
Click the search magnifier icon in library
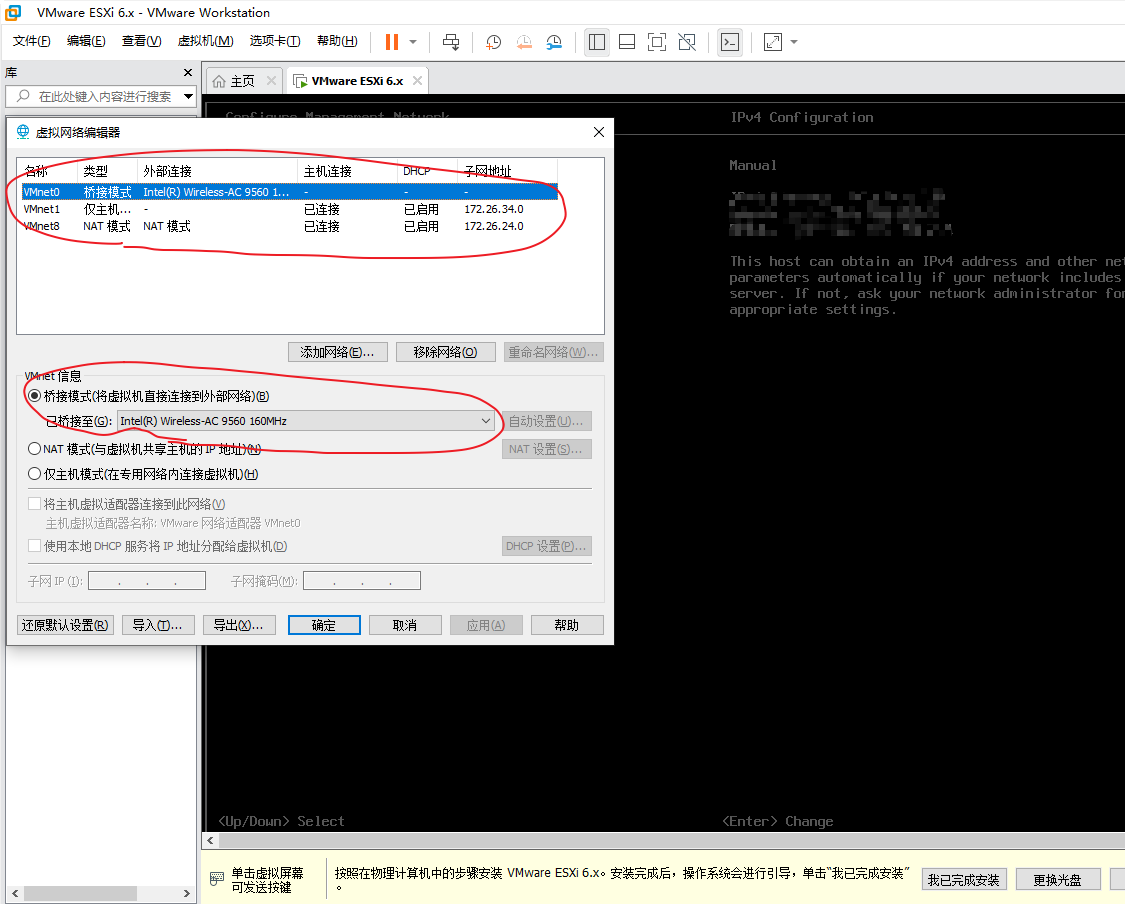tap(23, 95)
